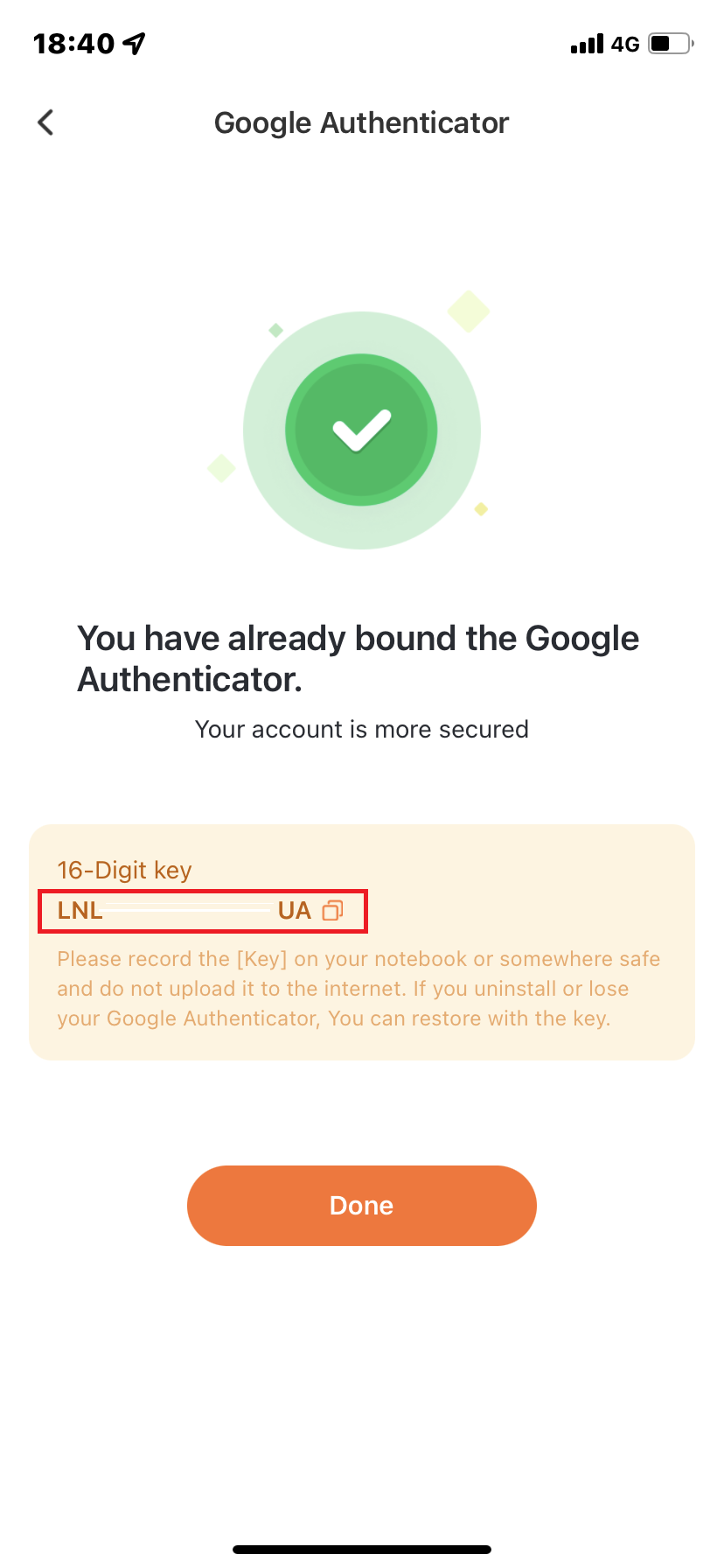Tap the small yellow diamond decoration
Image resolution: width=724 pixels, height=1568 pixels.
click(481, 508)
